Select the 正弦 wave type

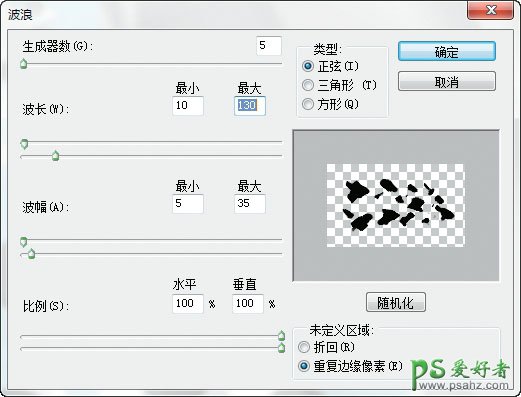[x=308, y=66]
